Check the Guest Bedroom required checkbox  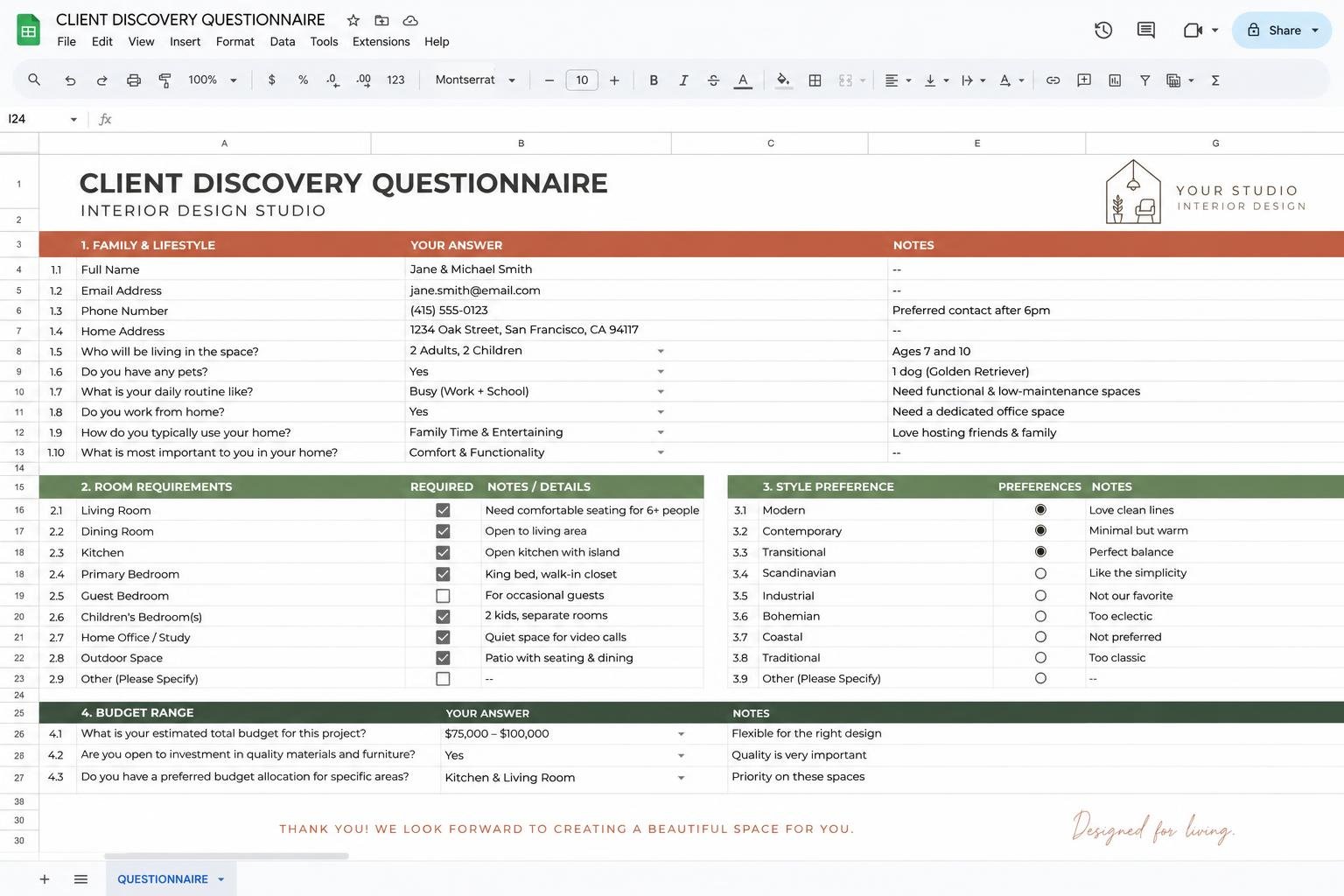[x=443, y=596]
